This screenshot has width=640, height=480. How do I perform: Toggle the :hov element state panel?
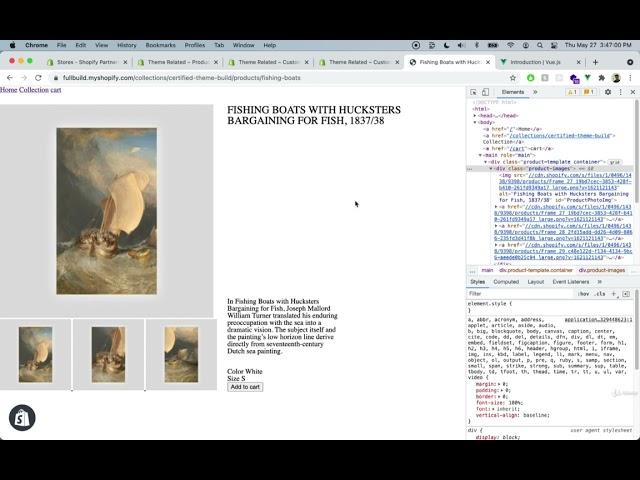tap(583, 294)
